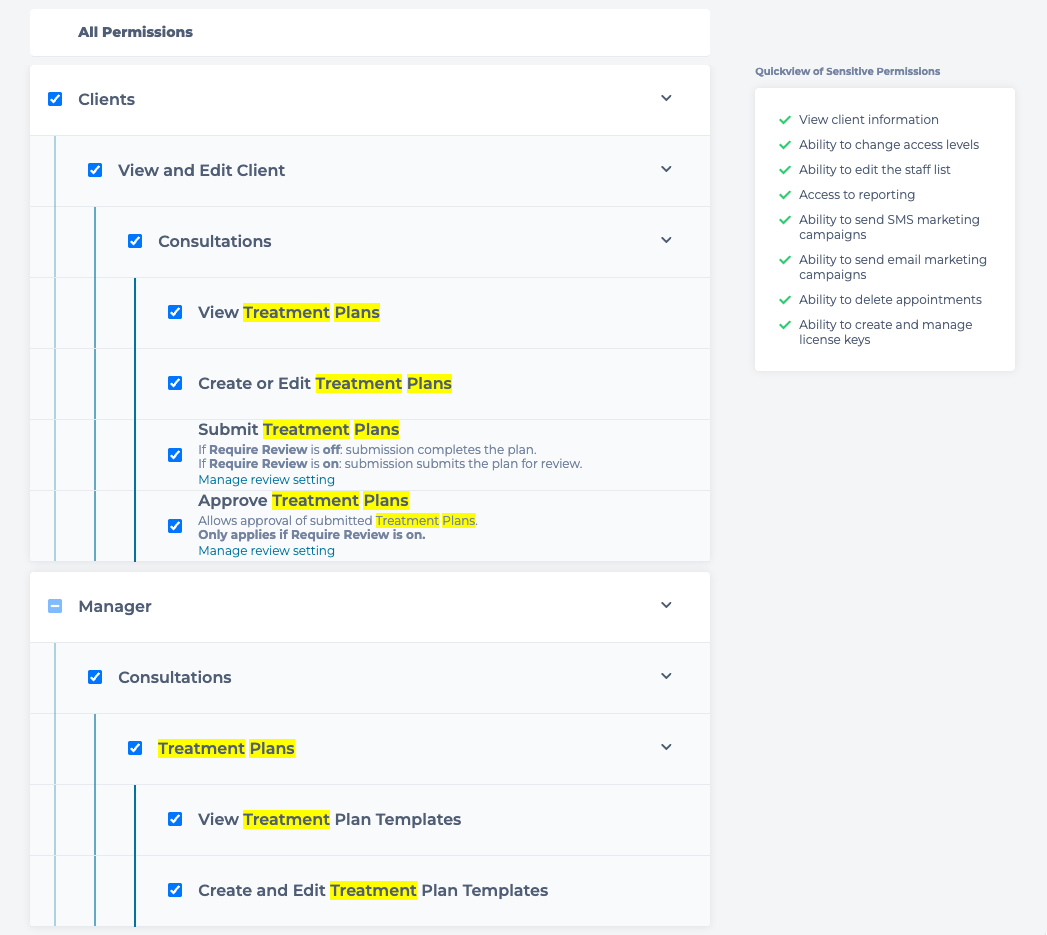Uncheck View Treatment Plan Templates
This screenshot has height=935, width=1047.
click(x=175, y=819)
